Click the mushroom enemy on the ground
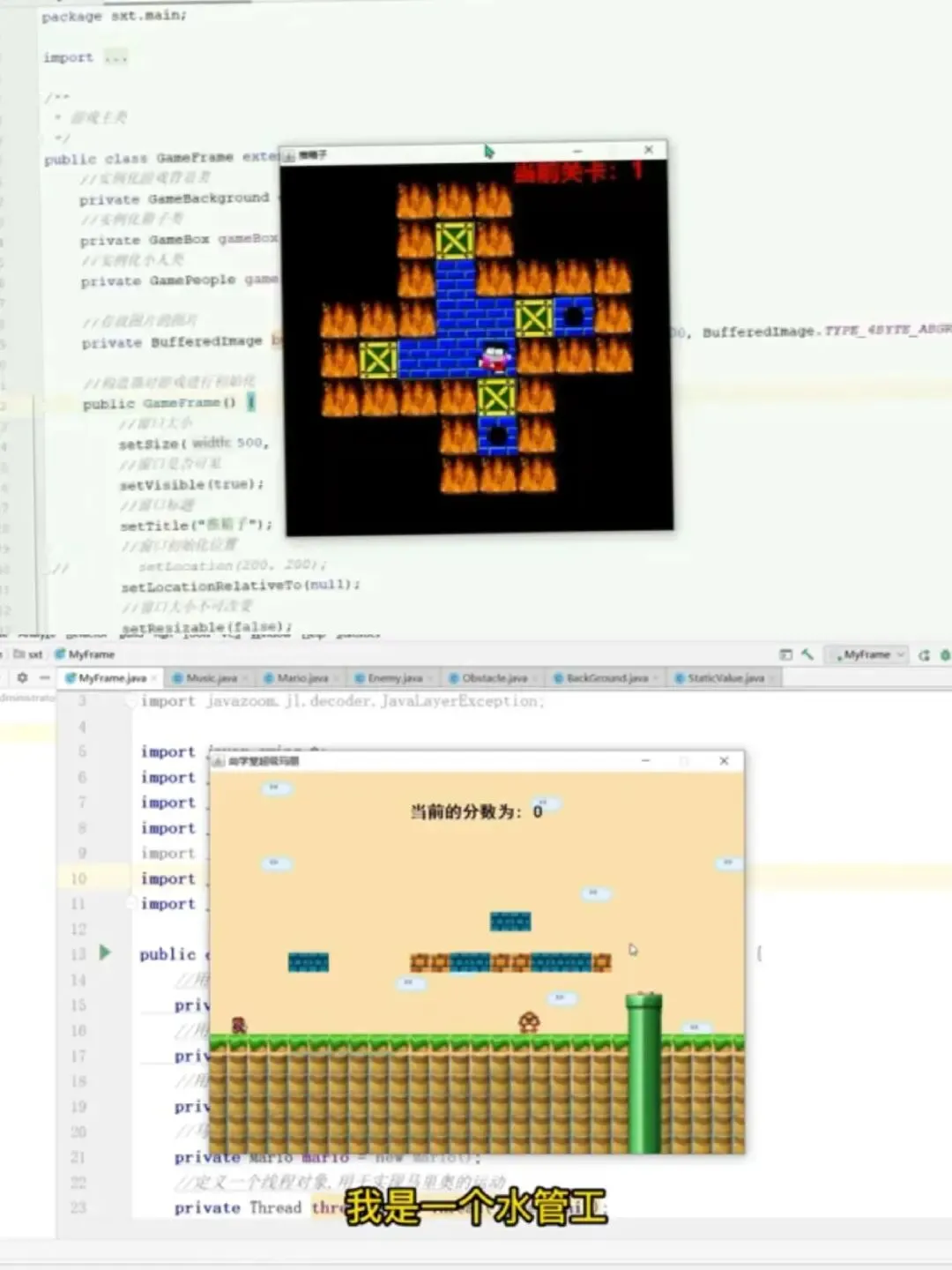 529,1022
